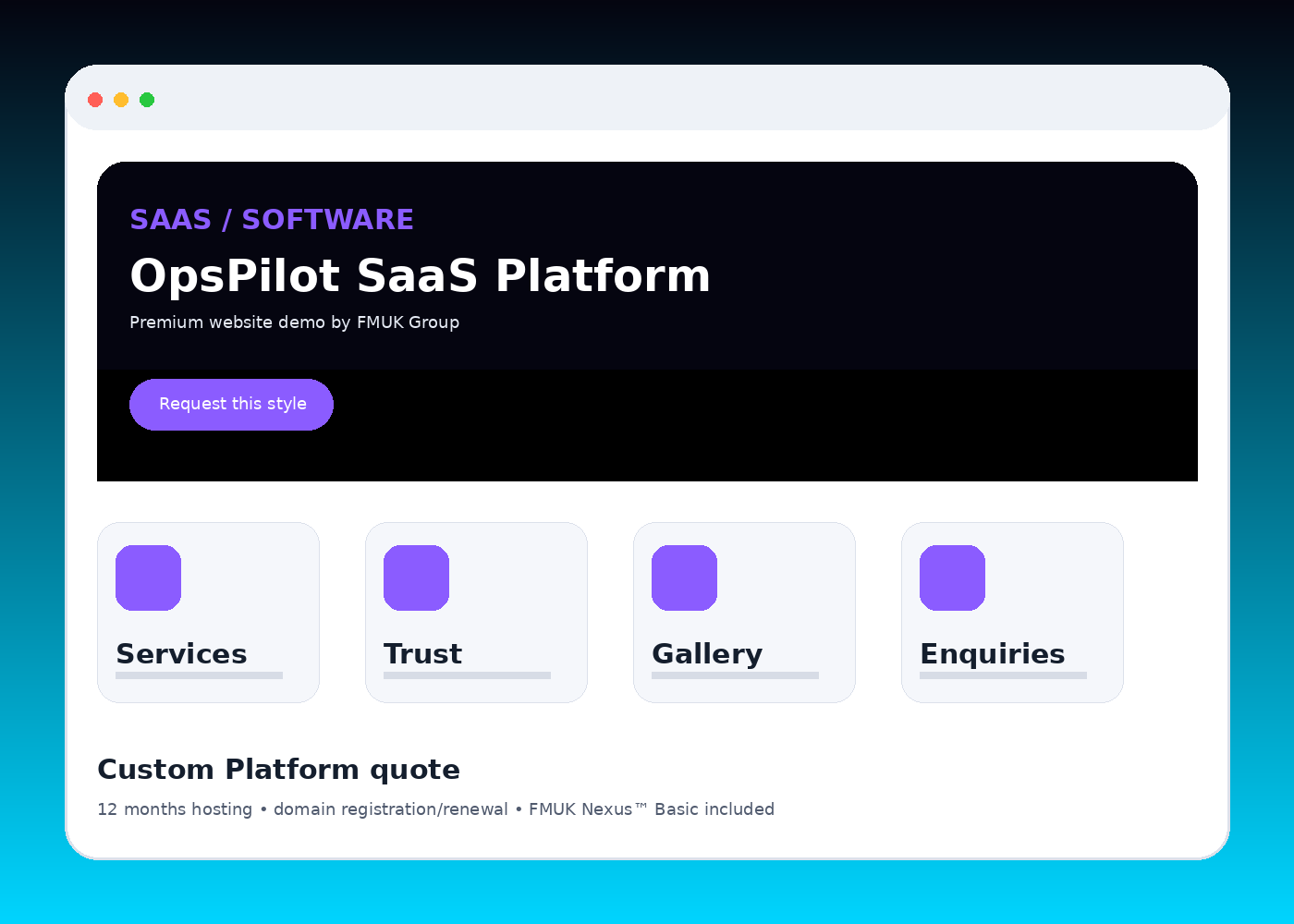Click the green maximize window dot
Screen dimensions: 1294x924
(147, 100)
